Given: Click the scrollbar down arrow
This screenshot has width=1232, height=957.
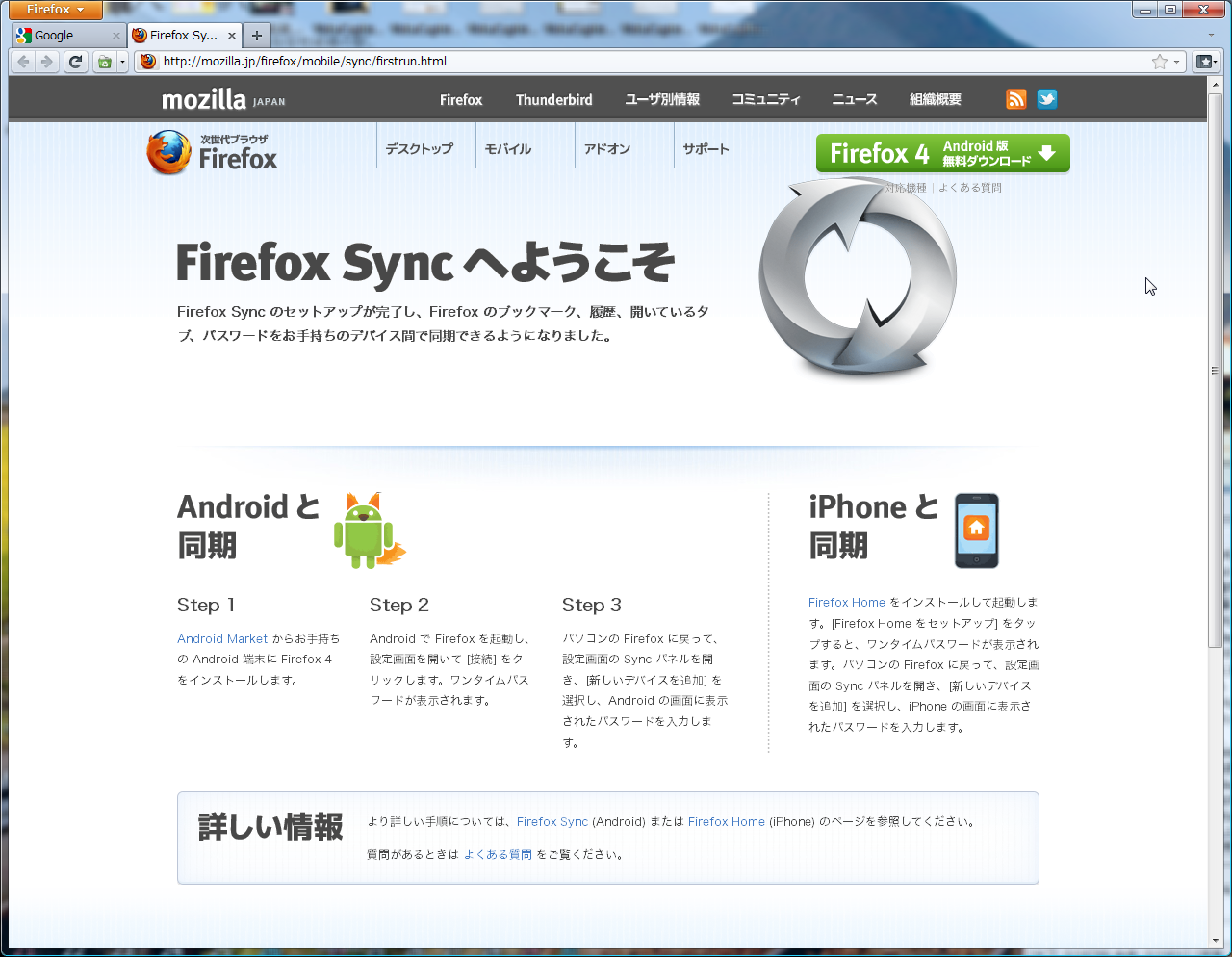Looking at the screenshot, I should point(1216,941).
